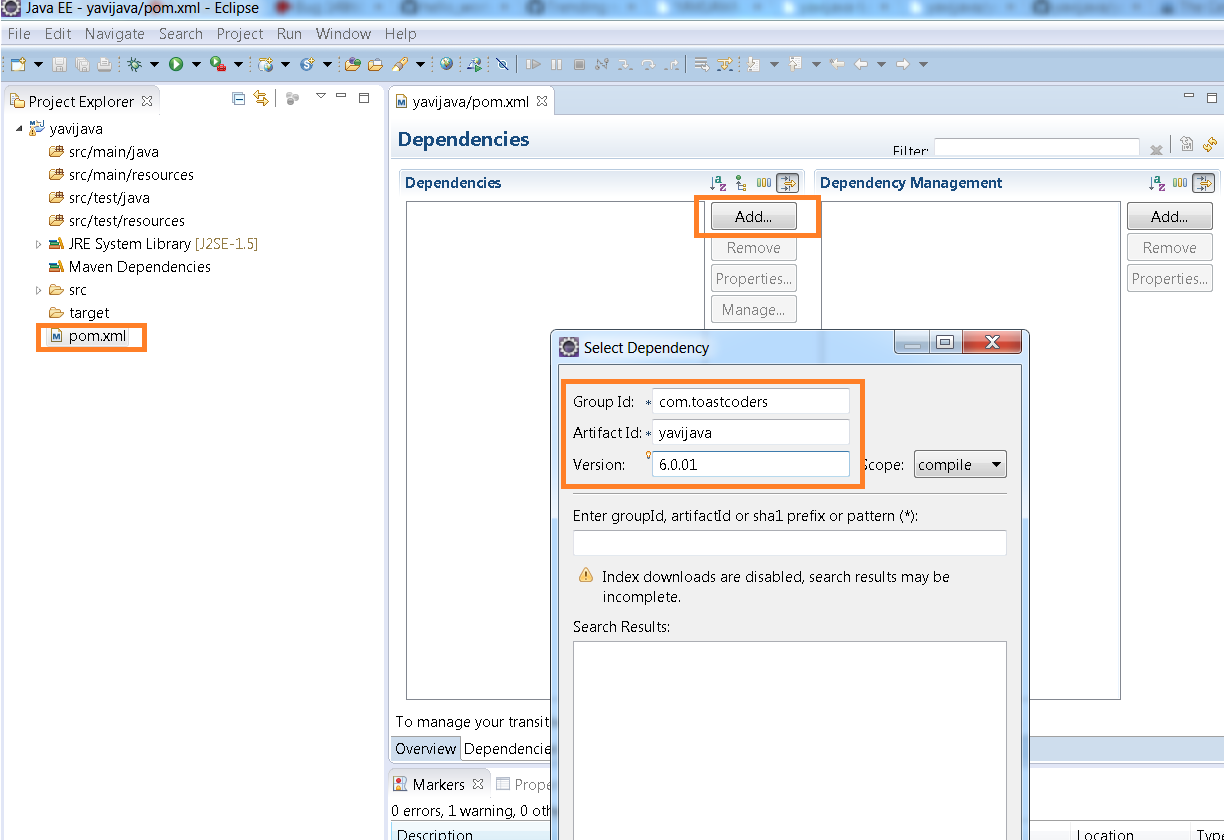Launch Debug with the bug icon
The width and height of the screenshot is (1224, 840).
134,64
